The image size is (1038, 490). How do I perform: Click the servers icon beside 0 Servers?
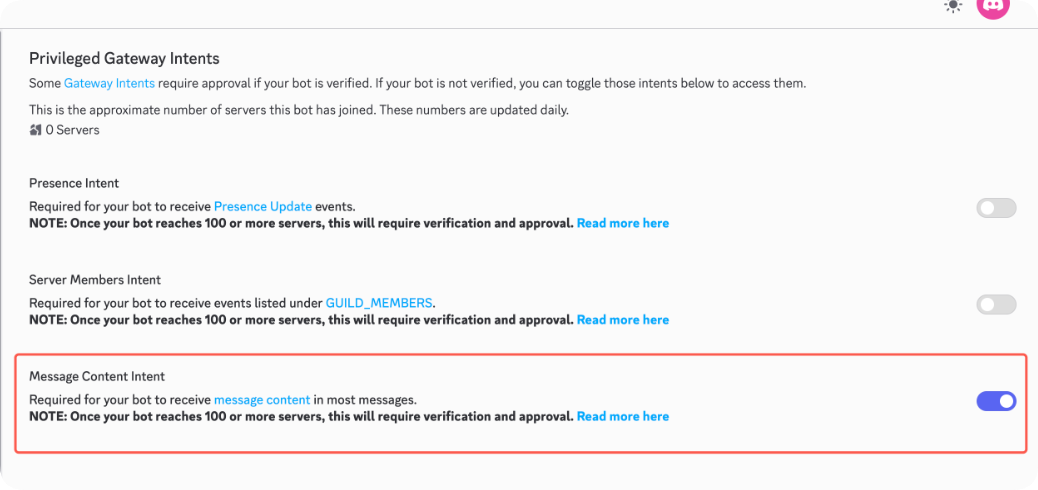coord(36,130)
